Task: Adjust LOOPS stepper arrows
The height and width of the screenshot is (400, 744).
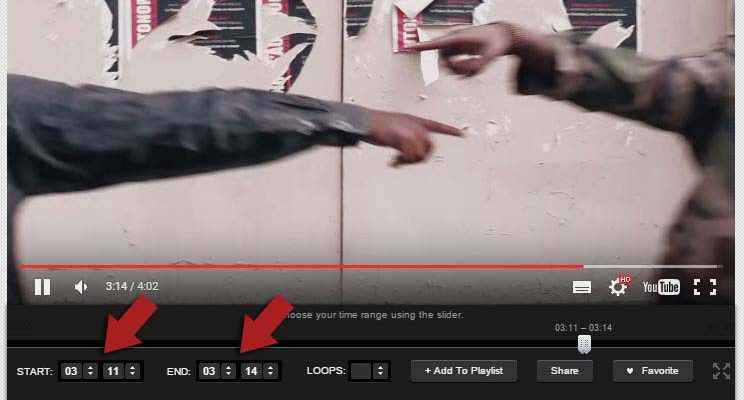Action: 380,371
